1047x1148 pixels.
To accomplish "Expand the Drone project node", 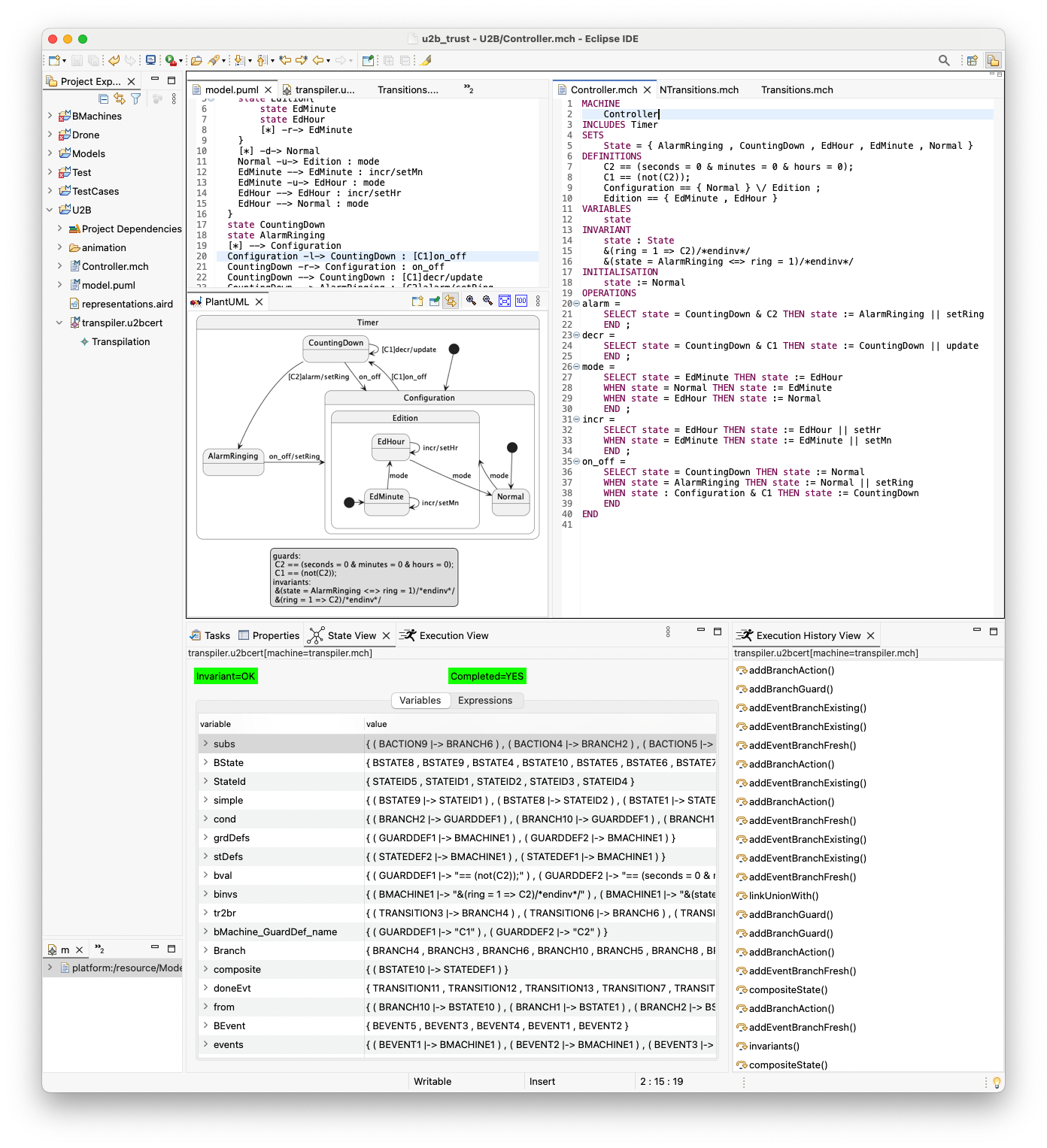I will (x=50, y=135).
